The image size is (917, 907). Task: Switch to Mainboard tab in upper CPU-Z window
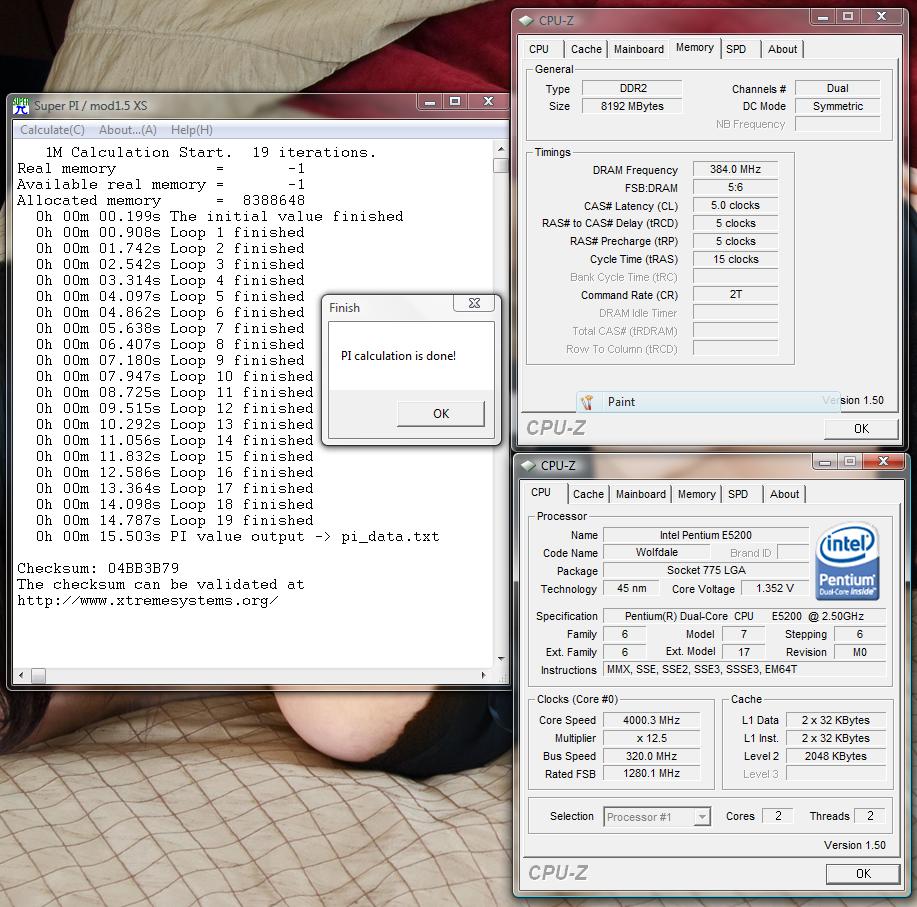639,49
